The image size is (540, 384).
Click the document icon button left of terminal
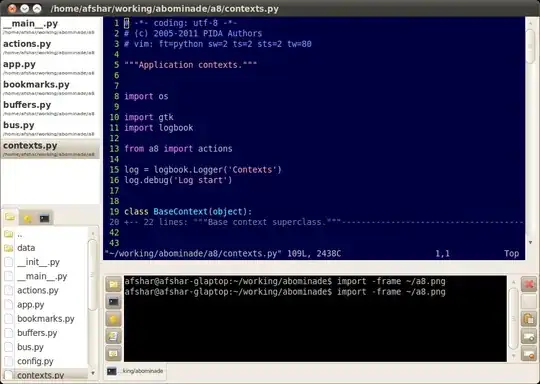[x=113, y=336]
